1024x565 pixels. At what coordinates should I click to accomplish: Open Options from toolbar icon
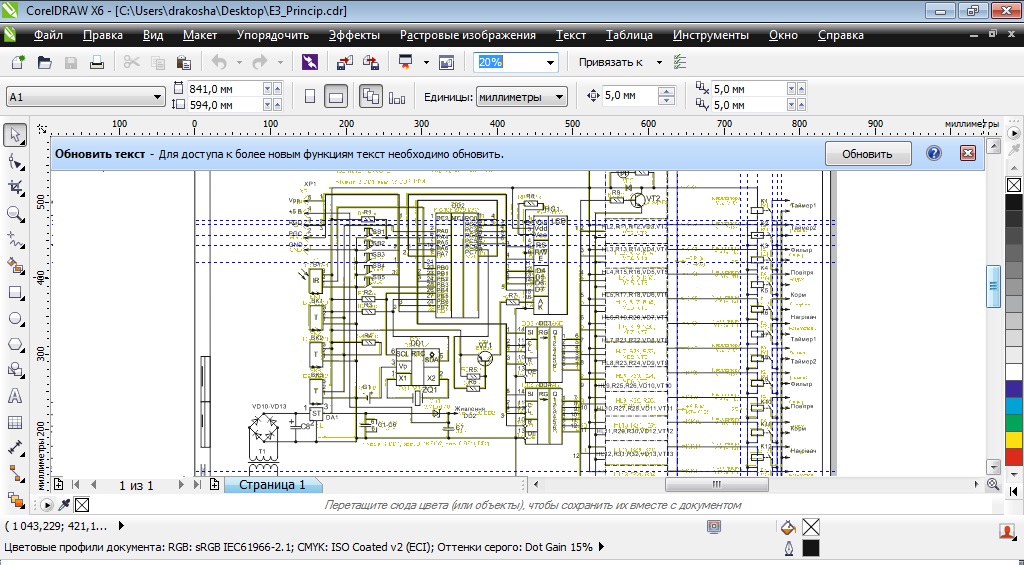click(680, 62)
